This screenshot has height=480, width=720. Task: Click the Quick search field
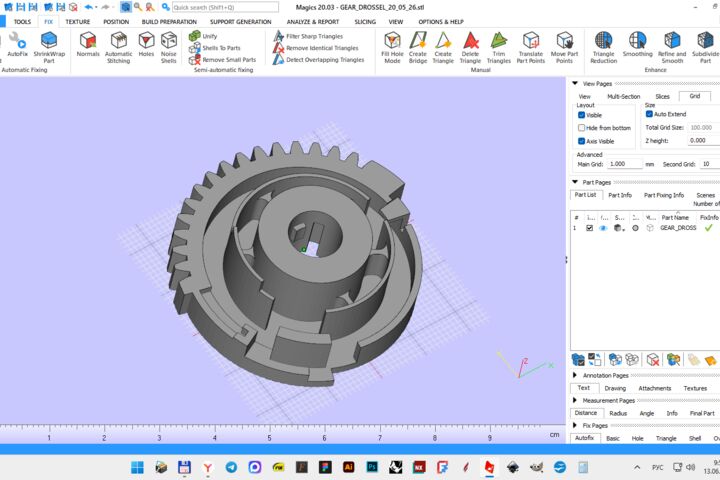(225, 7)
